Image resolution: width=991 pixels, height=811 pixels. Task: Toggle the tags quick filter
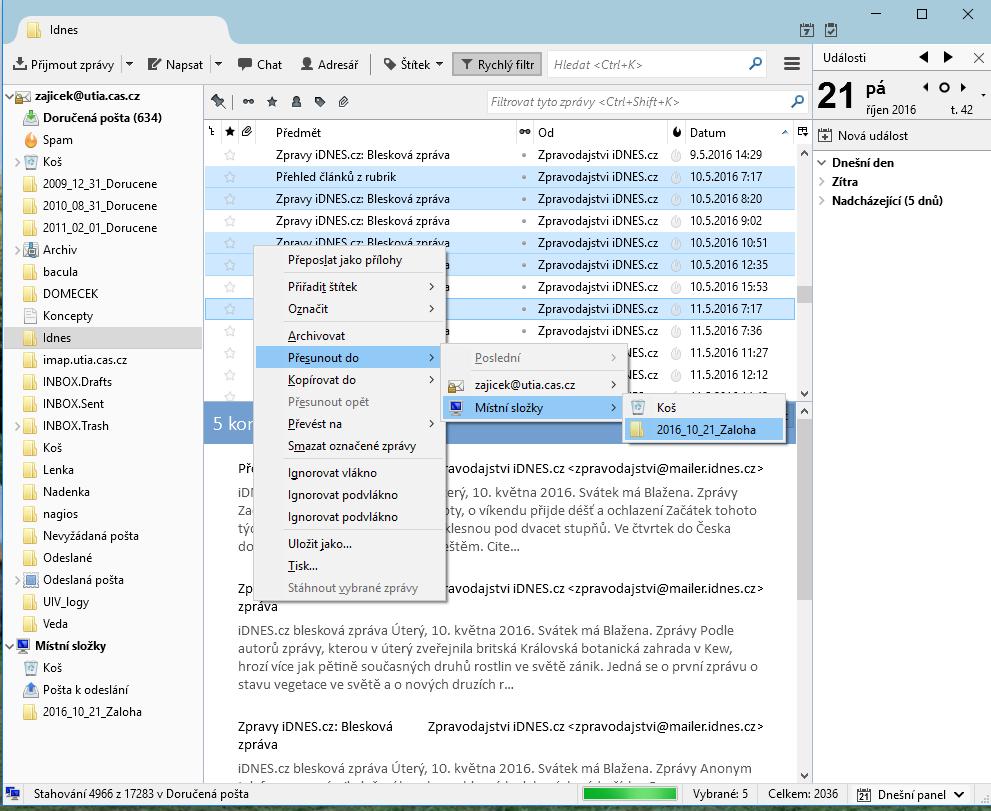(320, 101)
